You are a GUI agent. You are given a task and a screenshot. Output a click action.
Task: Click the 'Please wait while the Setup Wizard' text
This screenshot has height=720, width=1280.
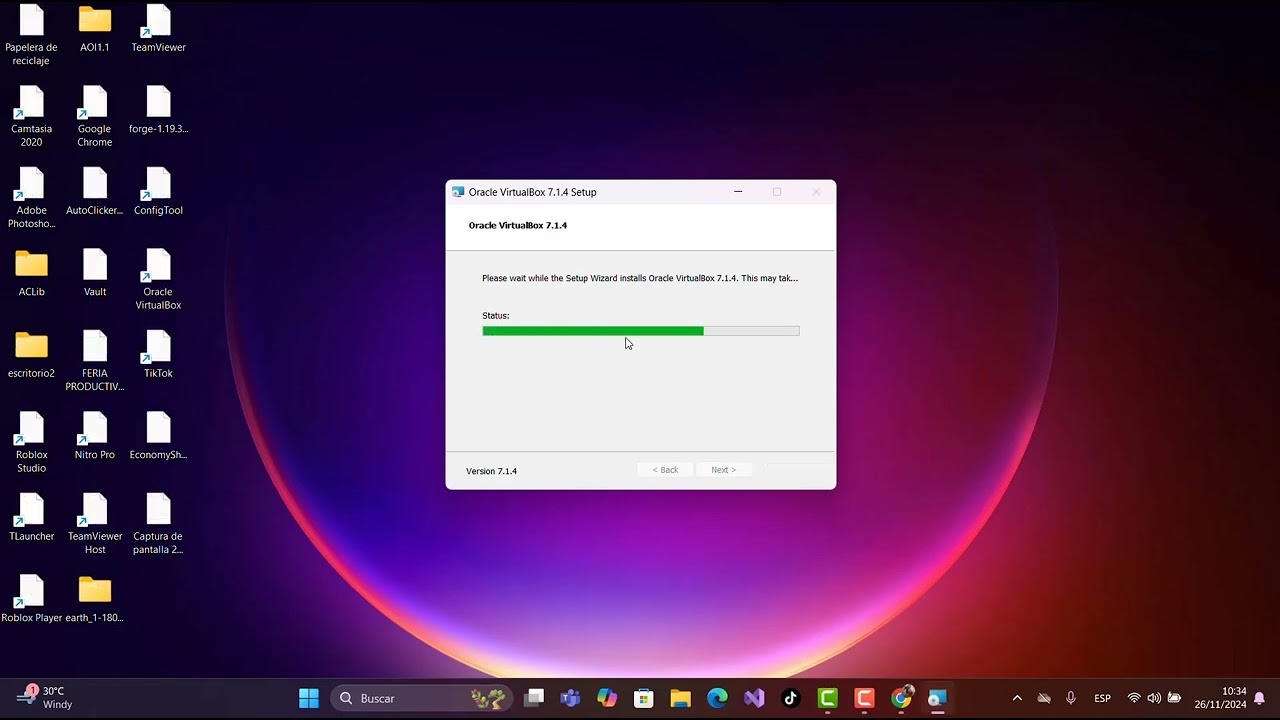tap(640, 278)
